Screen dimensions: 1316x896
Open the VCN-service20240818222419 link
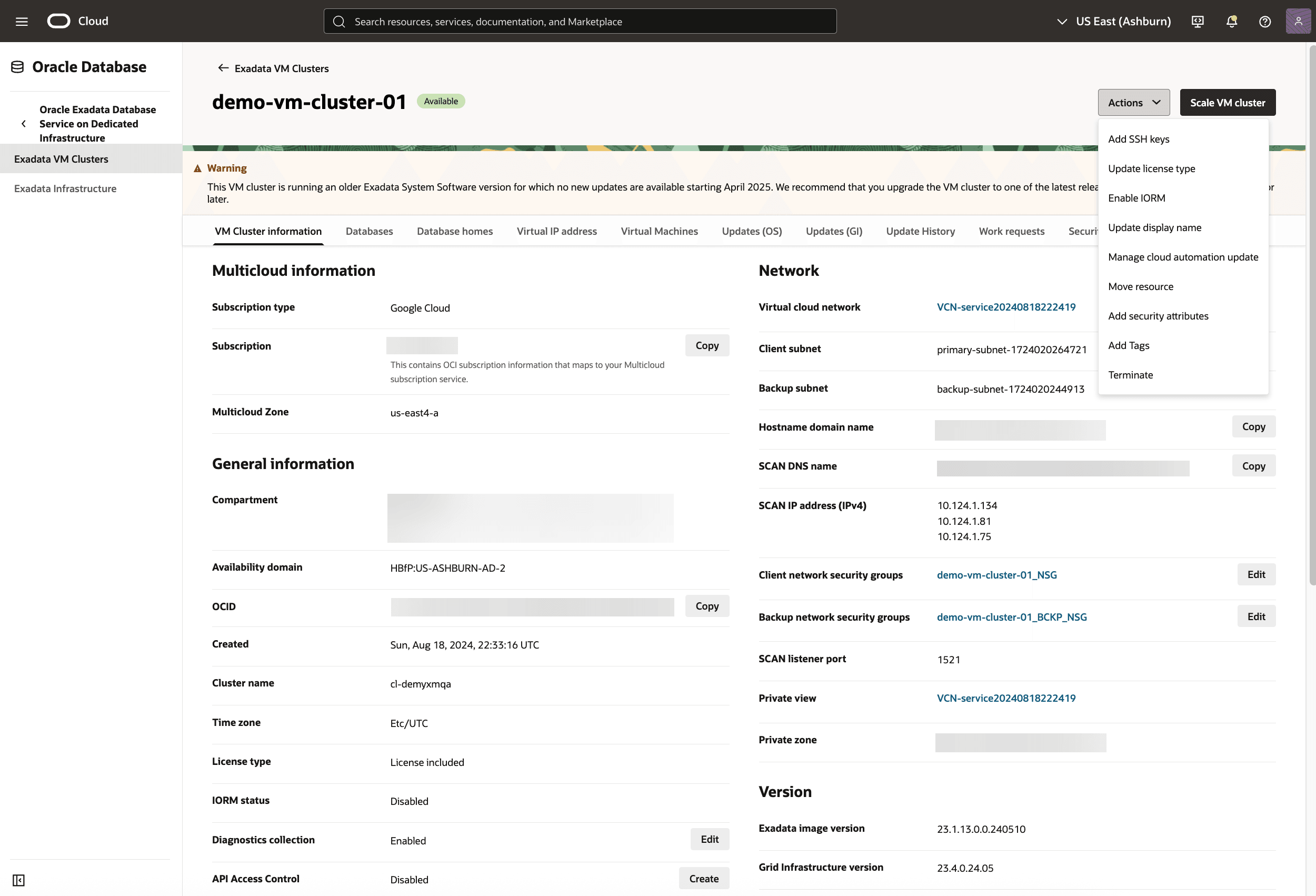[x=1006, y=306]
